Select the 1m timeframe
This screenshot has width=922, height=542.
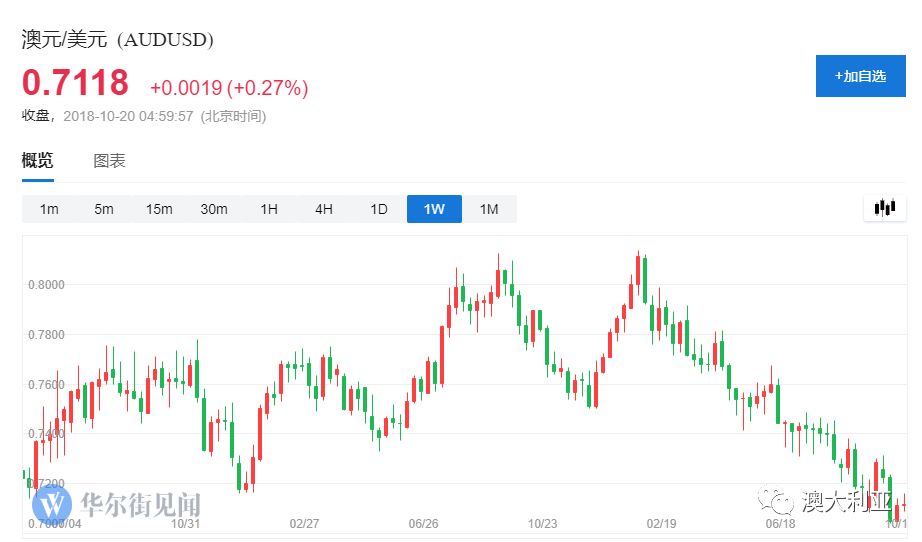click(x=49, y=209)
